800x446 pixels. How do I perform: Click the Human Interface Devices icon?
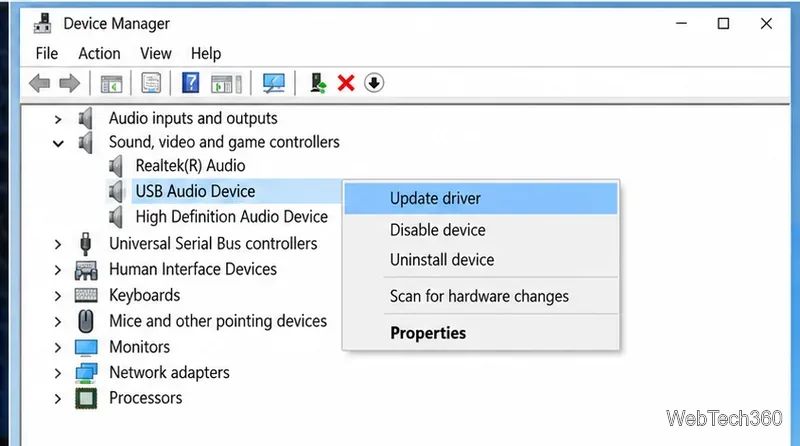click(x=86, y=270)
